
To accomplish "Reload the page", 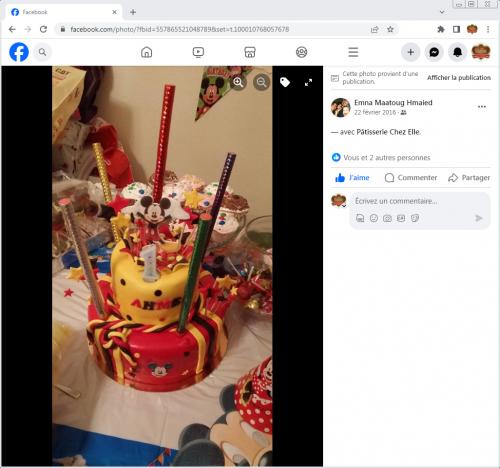I will tap(43, 29).
